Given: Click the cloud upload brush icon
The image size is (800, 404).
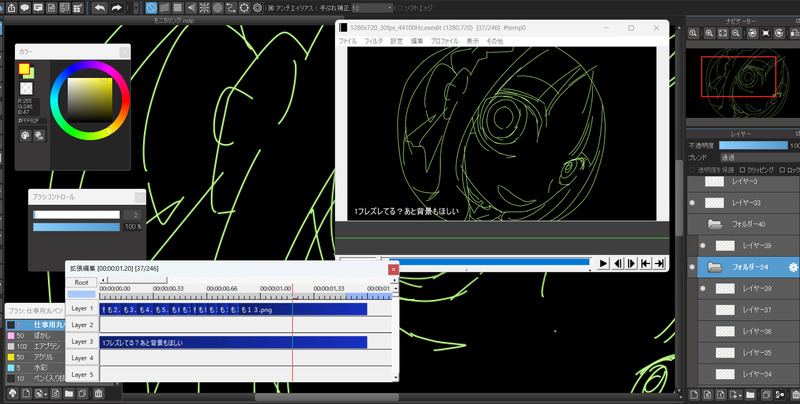Looking at the screenshot, I should 12,393.
